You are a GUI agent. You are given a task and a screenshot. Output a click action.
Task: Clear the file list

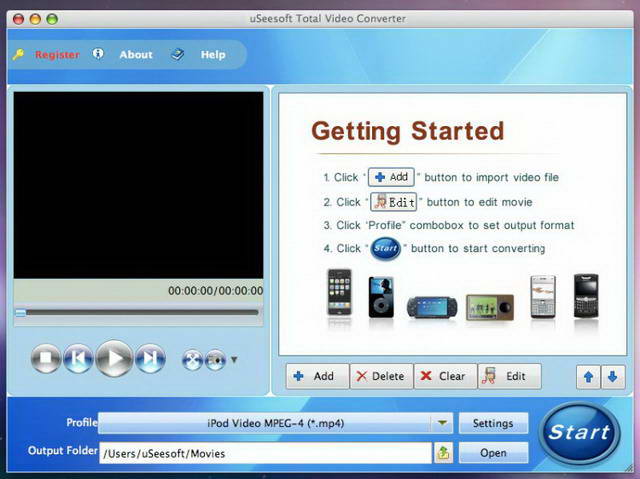(445, 376)
